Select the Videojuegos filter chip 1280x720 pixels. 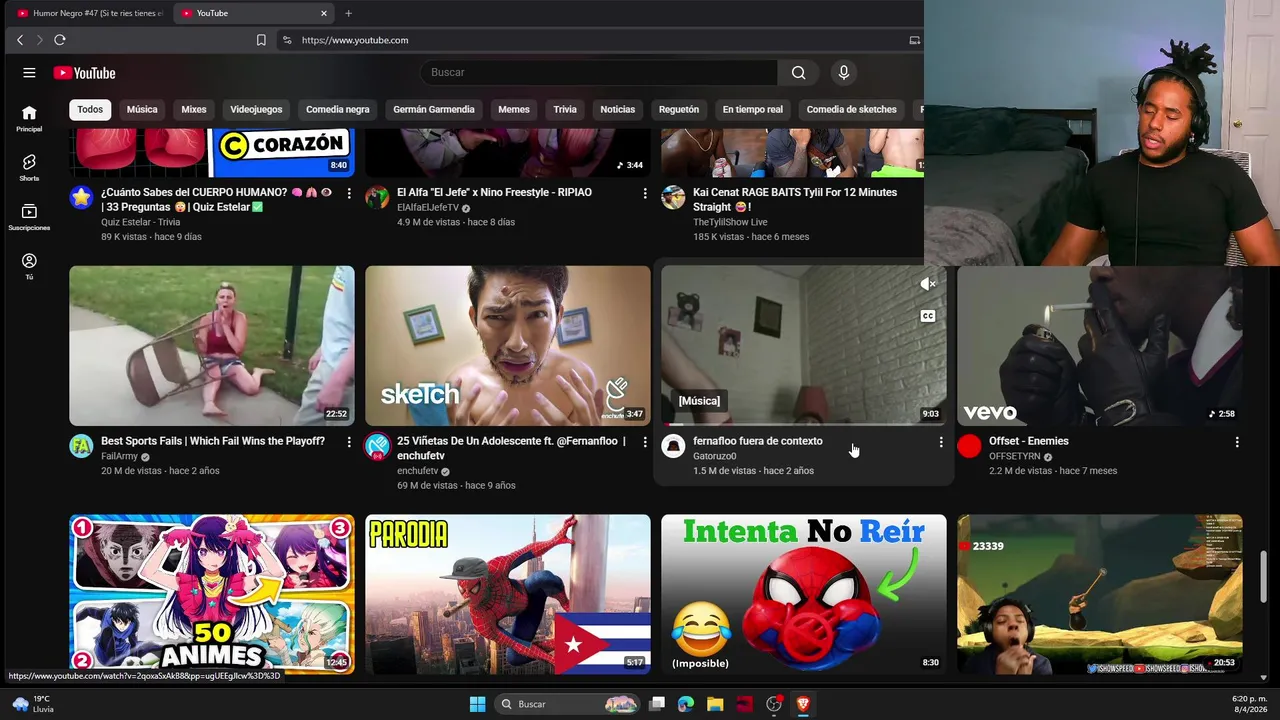(x=256, y=109)
